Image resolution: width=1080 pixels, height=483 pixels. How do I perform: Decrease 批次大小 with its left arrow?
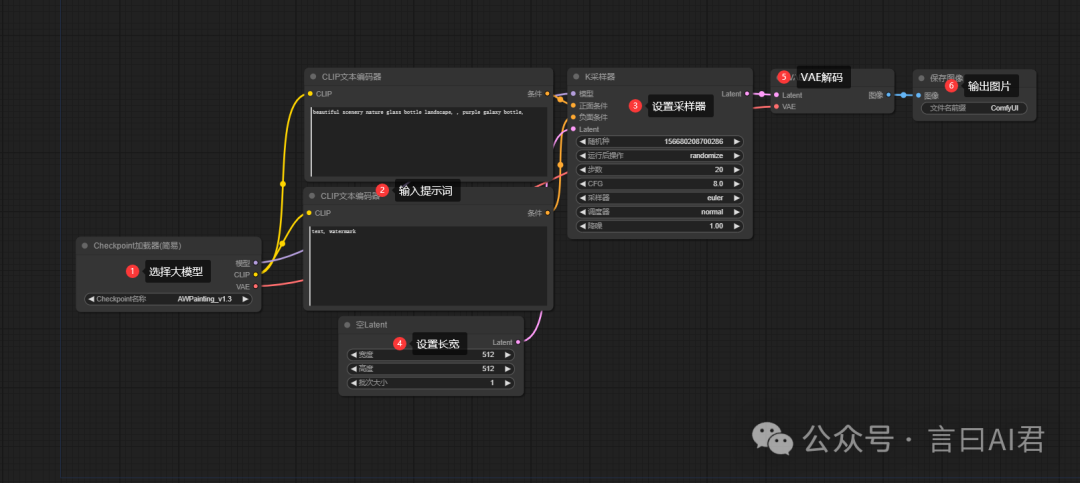(x=353, y=383)
